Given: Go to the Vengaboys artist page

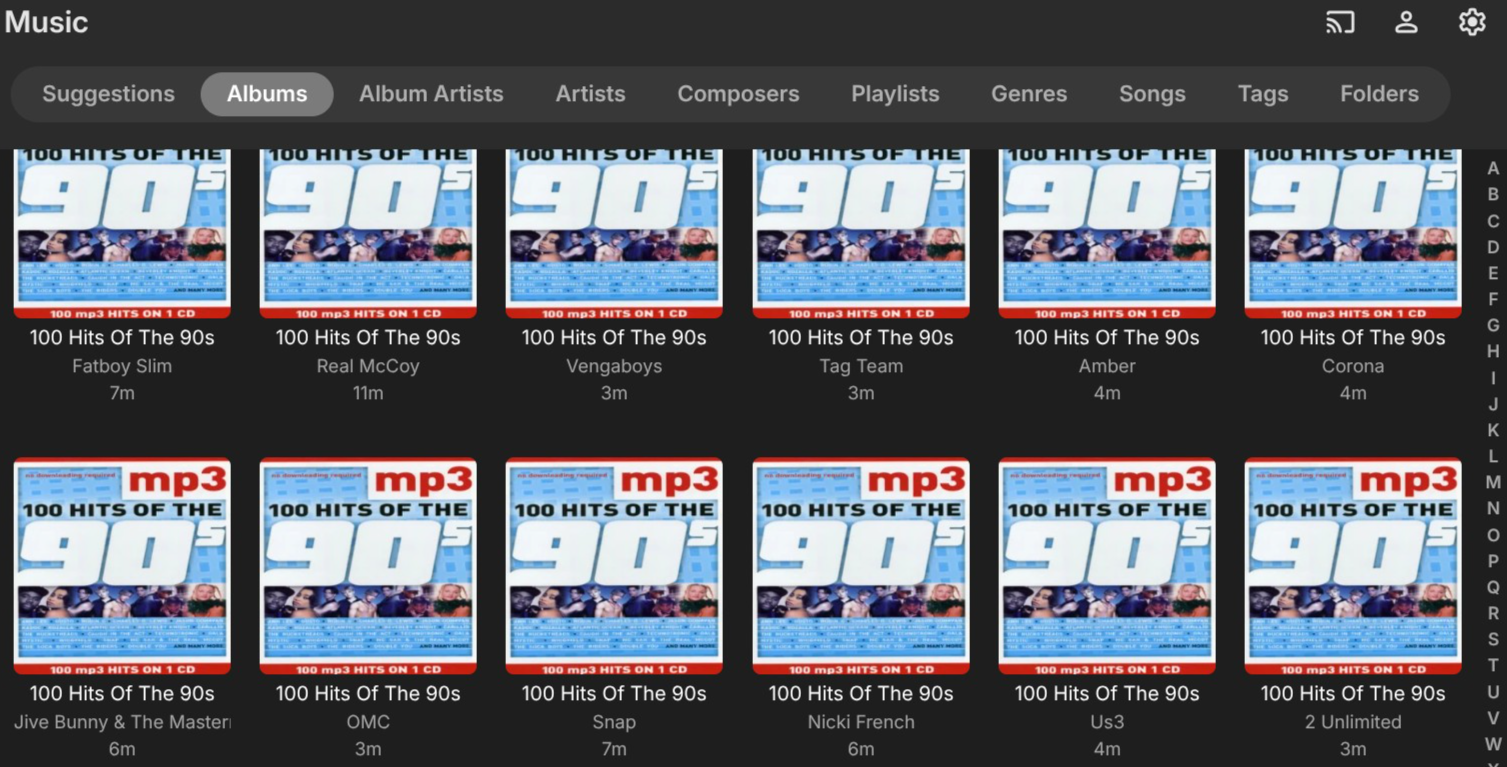Looking at the screenshot, I should click(x=614, y=366).
